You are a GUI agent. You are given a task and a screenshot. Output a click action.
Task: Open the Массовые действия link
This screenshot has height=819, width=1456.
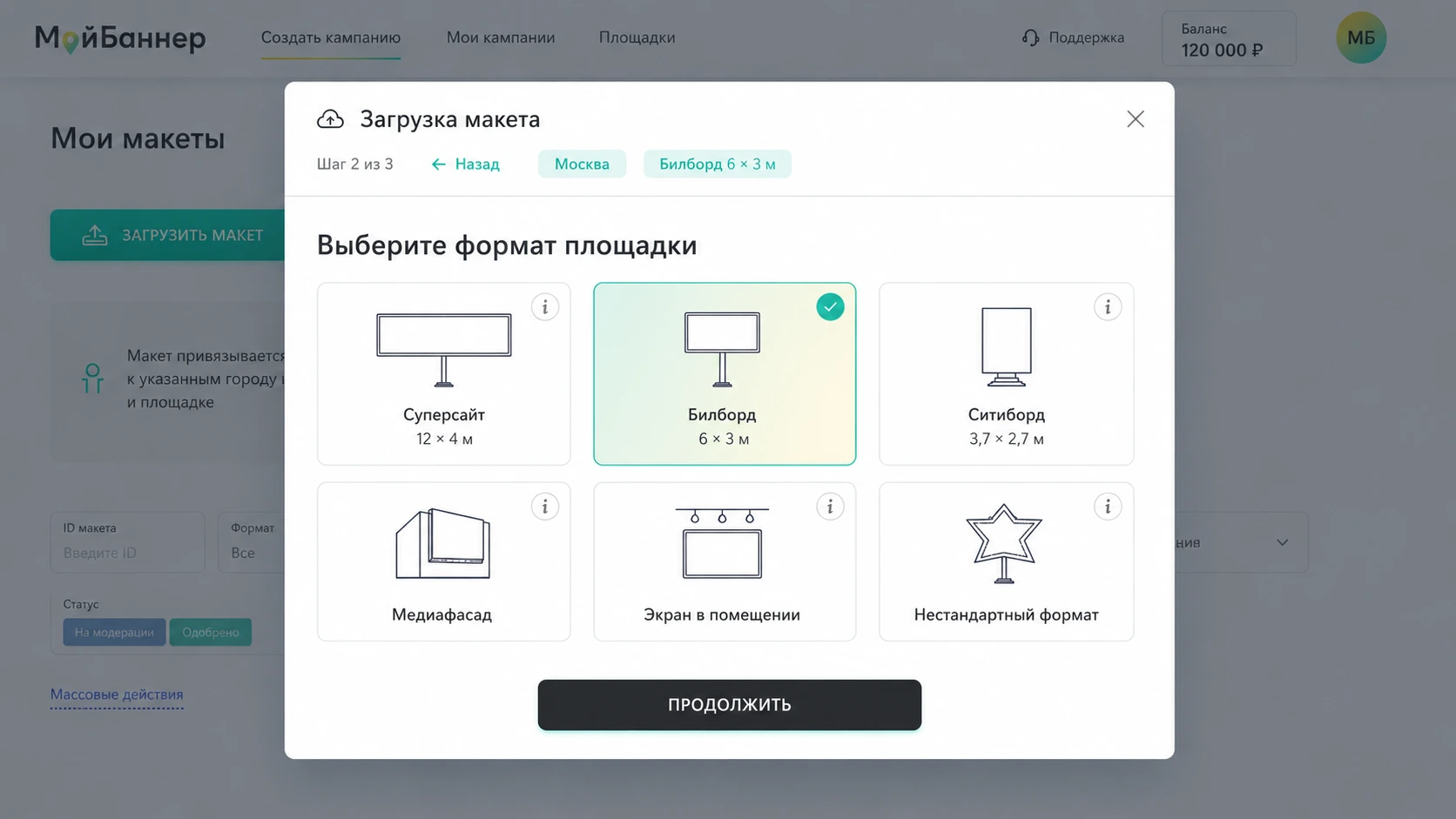click(117, 695)
